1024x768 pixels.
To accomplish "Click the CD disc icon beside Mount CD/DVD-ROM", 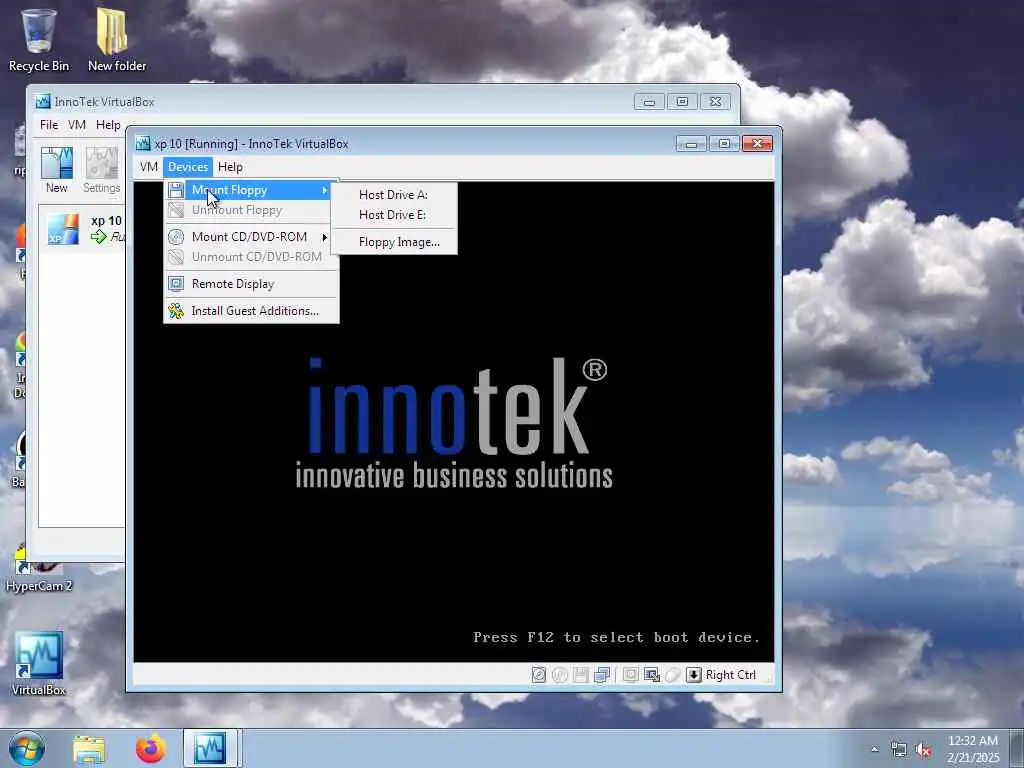I will 176,236.
